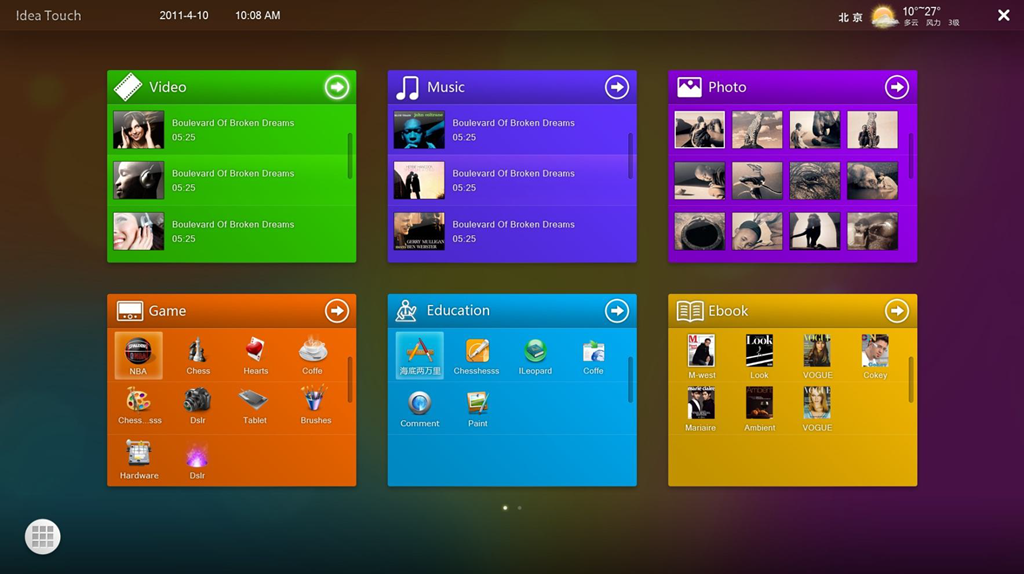Viewport: 1024px width, 574px height.
Task: Open the full Photo gallery via arrow
Action: 897,88
